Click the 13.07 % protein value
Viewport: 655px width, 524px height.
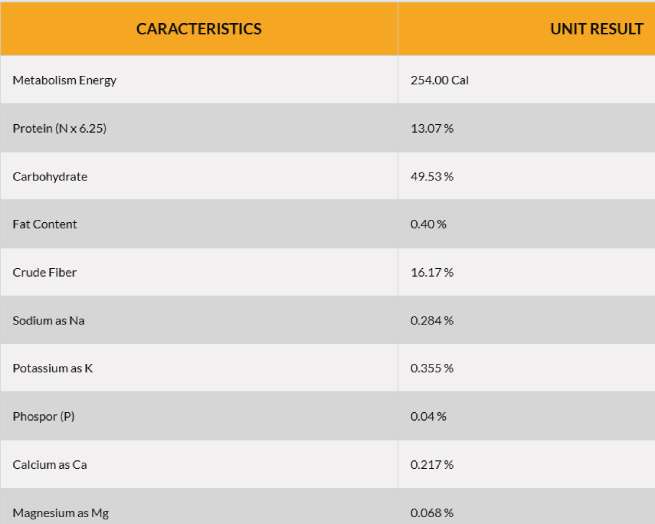point(432,128)
